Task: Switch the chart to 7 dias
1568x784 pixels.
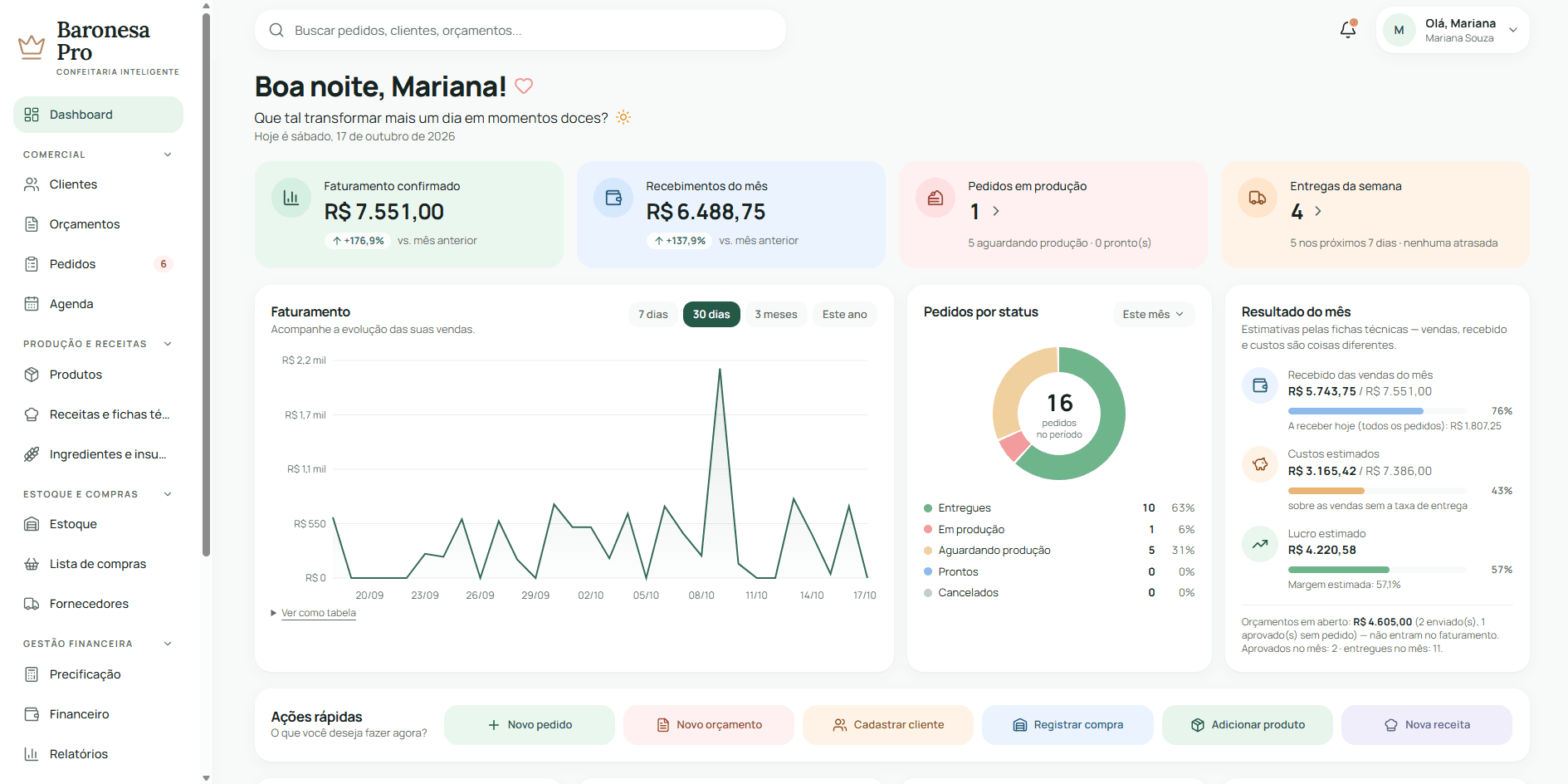Action: click(x=653, y=314)
